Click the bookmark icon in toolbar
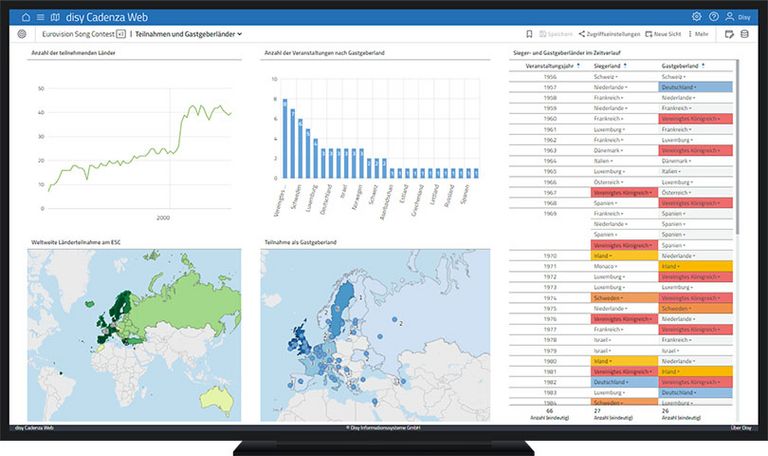Screen dimensions: 768x456 (x=529, y=34)
